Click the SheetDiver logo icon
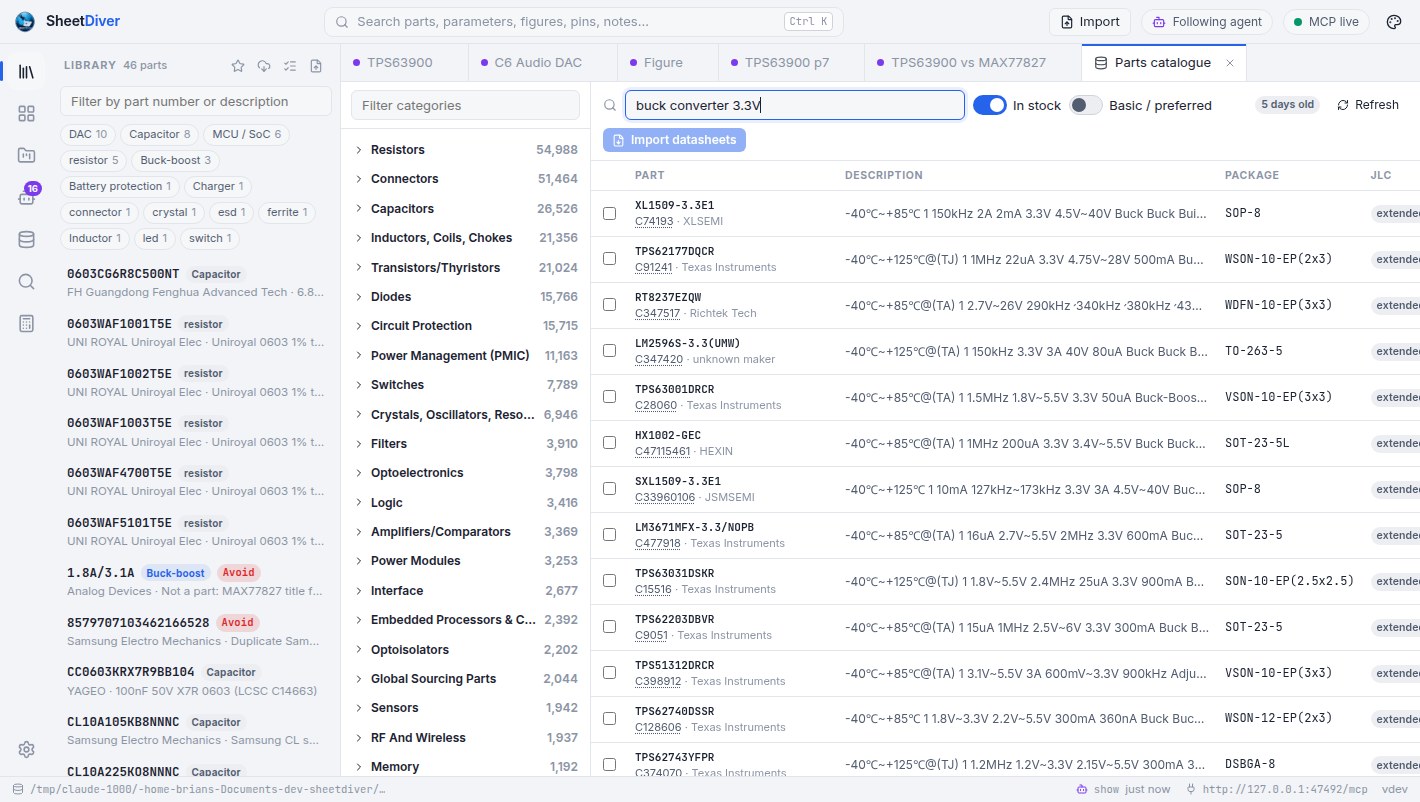 (25, 22)
